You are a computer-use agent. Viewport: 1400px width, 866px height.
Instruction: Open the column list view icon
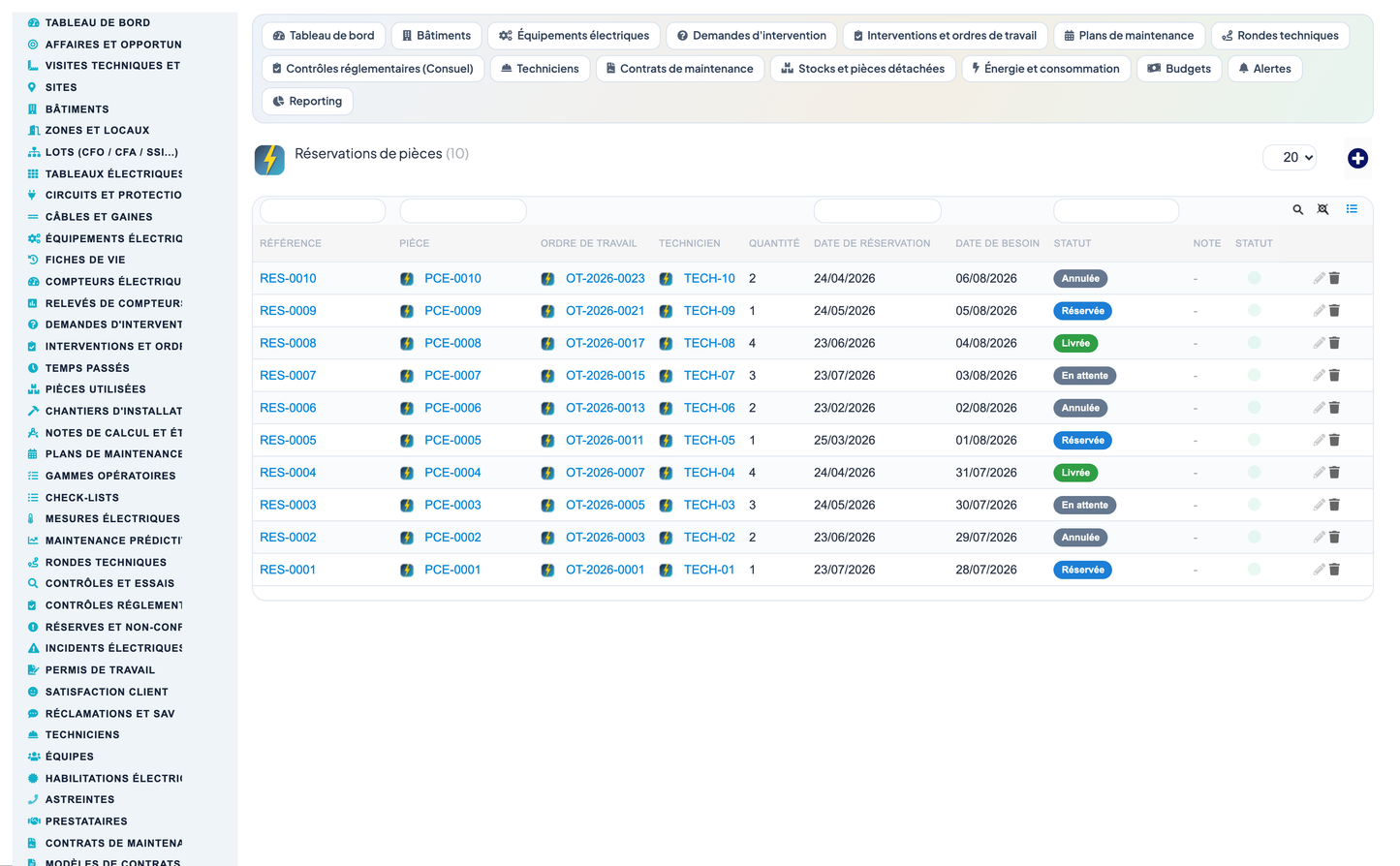pyautogui.click(x=1352, y=209)
